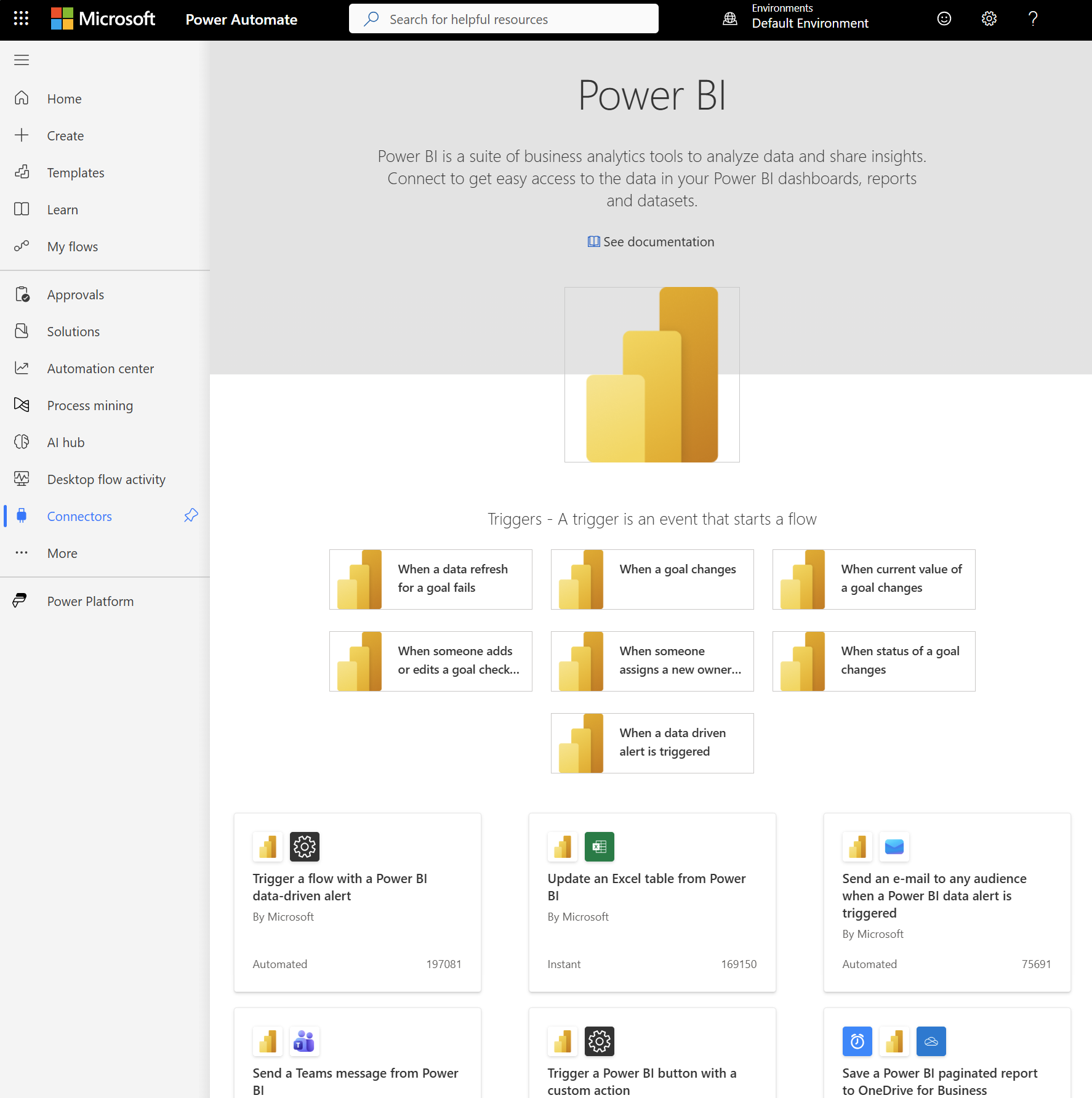1092x1098 pixels.
Task: Select Approvals in the sidebar
Action: [75, 294]
